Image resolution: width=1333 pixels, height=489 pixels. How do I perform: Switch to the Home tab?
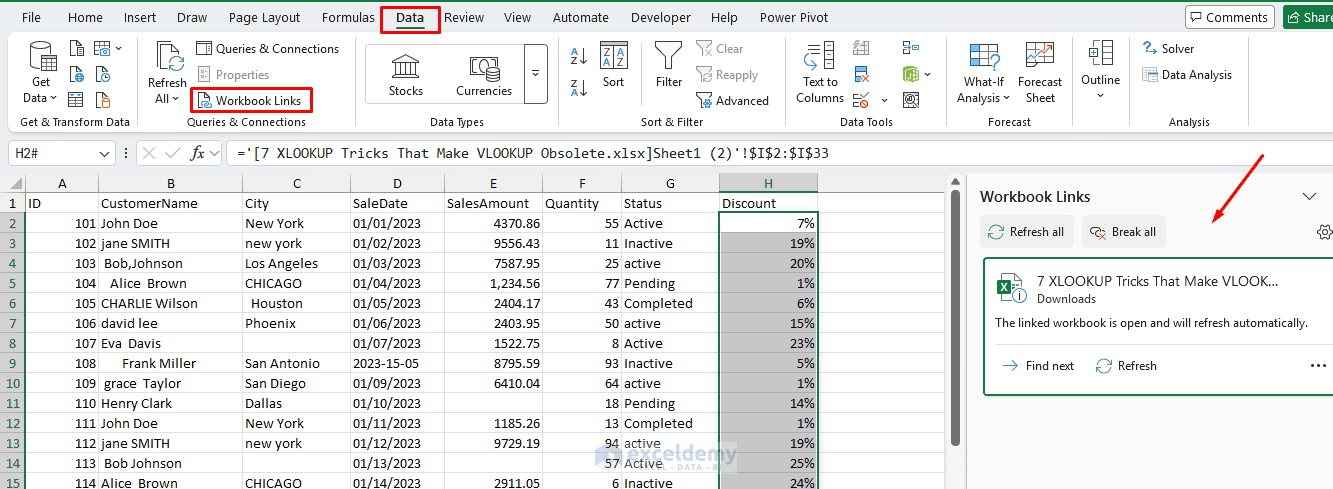(85, 17)
